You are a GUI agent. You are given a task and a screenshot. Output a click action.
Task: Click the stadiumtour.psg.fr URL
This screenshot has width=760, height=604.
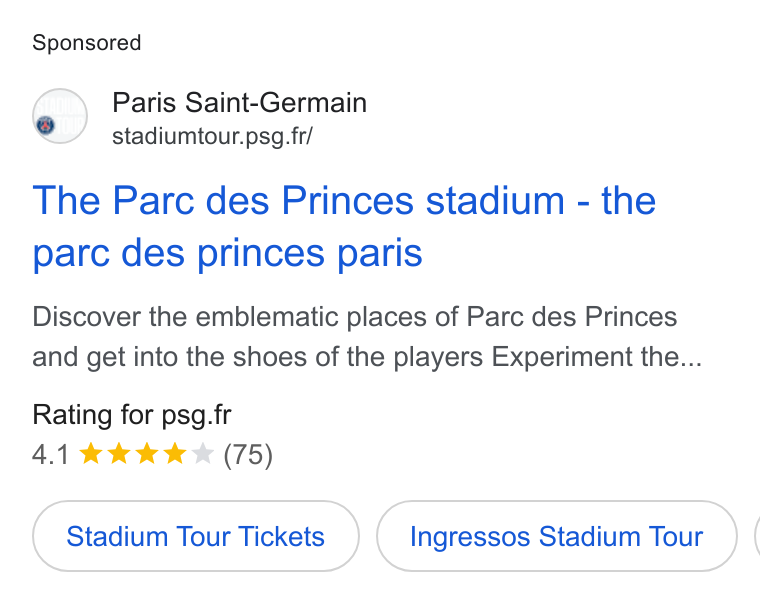click(x=212, y=136)
